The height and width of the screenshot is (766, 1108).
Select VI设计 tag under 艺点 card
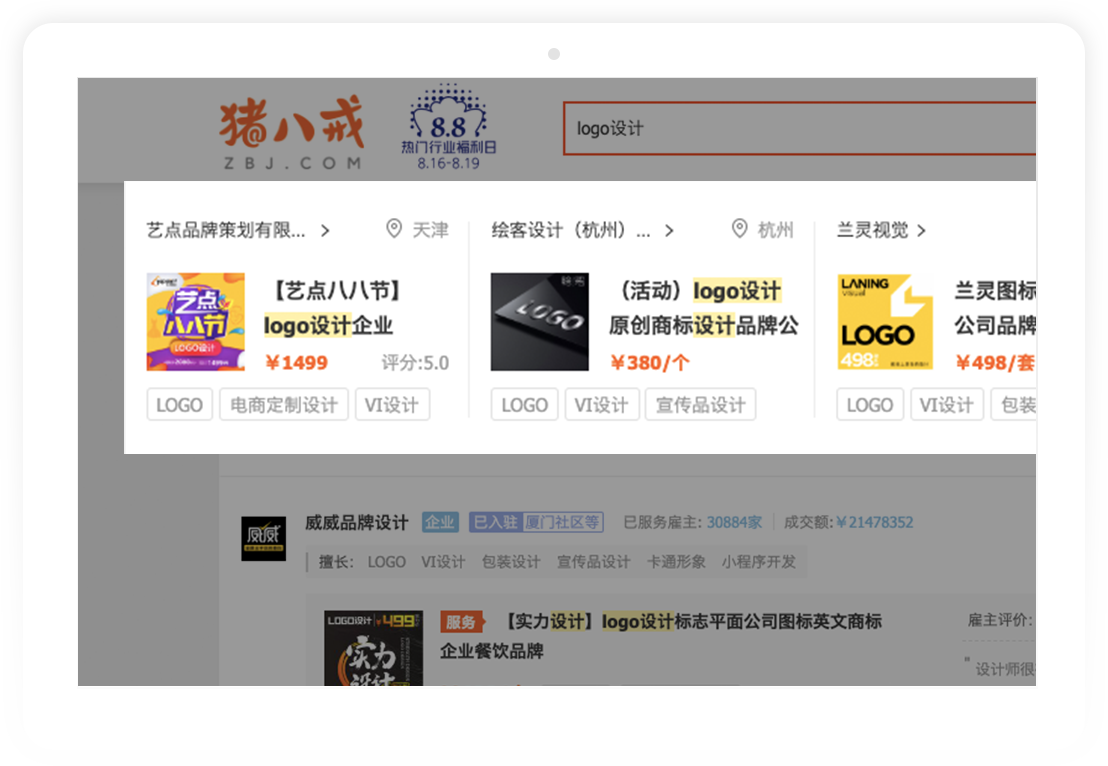(x=392, y=405)
